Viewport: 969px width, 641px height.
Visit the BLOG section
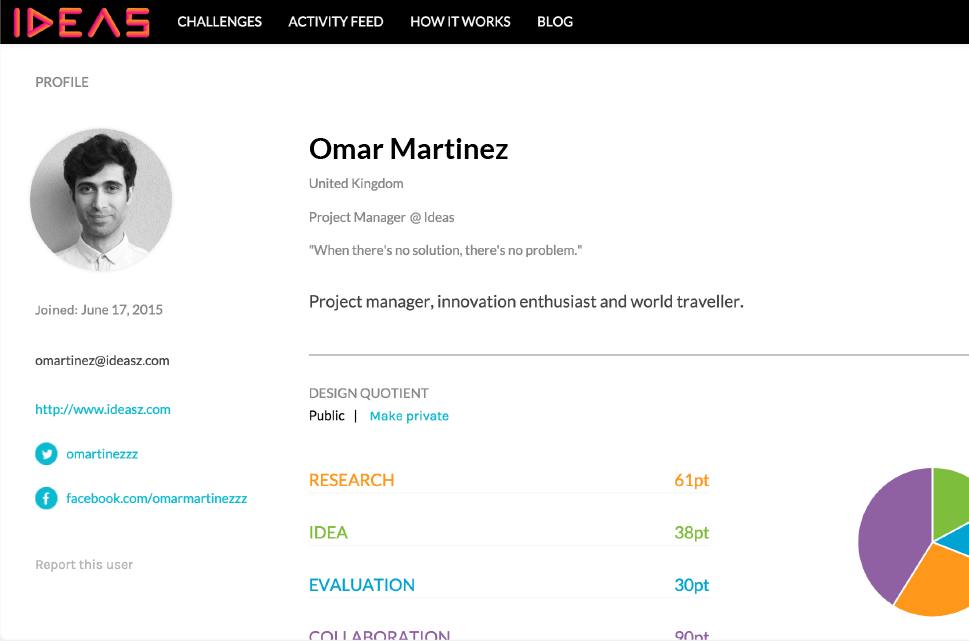pyautogui.click(x=554, y=21)
